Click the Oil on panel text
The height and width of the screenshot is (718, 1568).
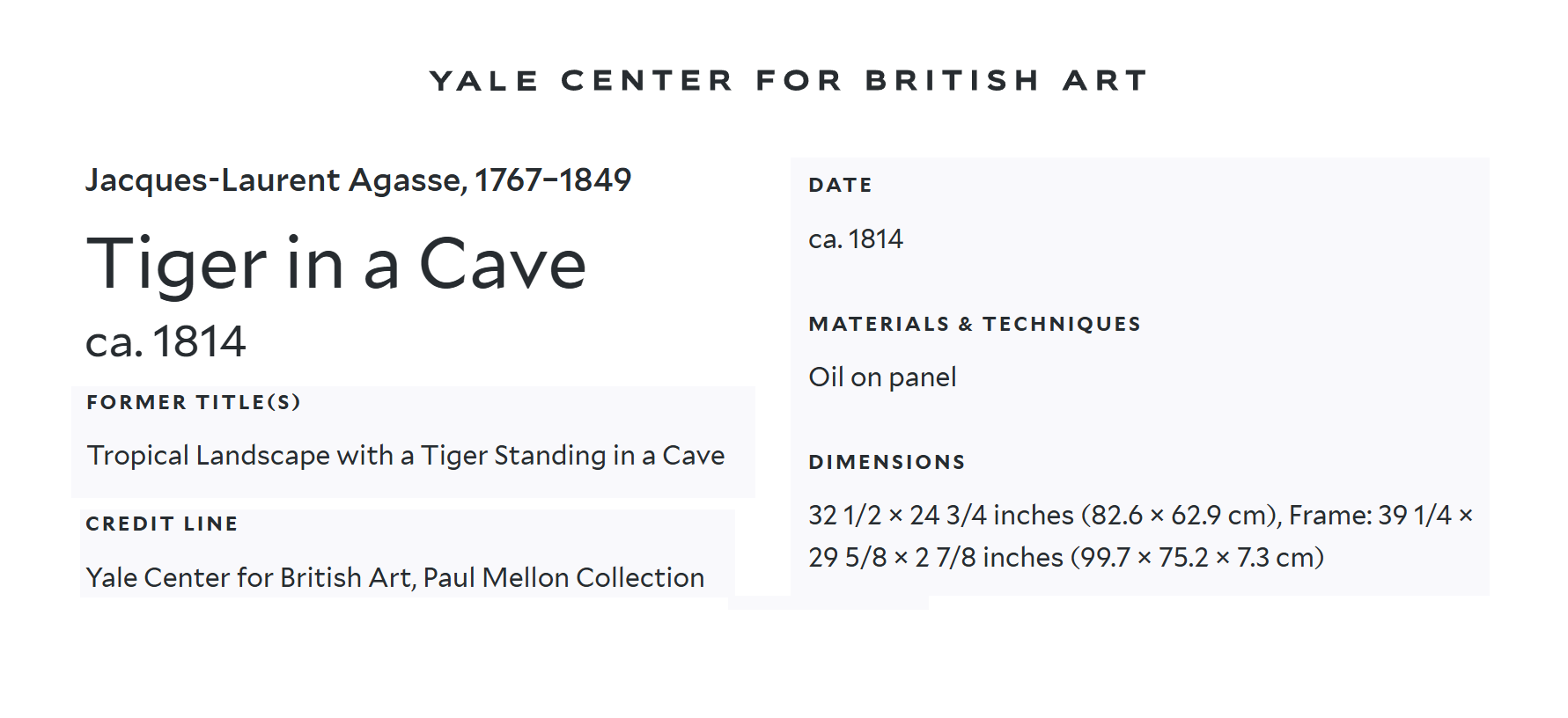882,377
